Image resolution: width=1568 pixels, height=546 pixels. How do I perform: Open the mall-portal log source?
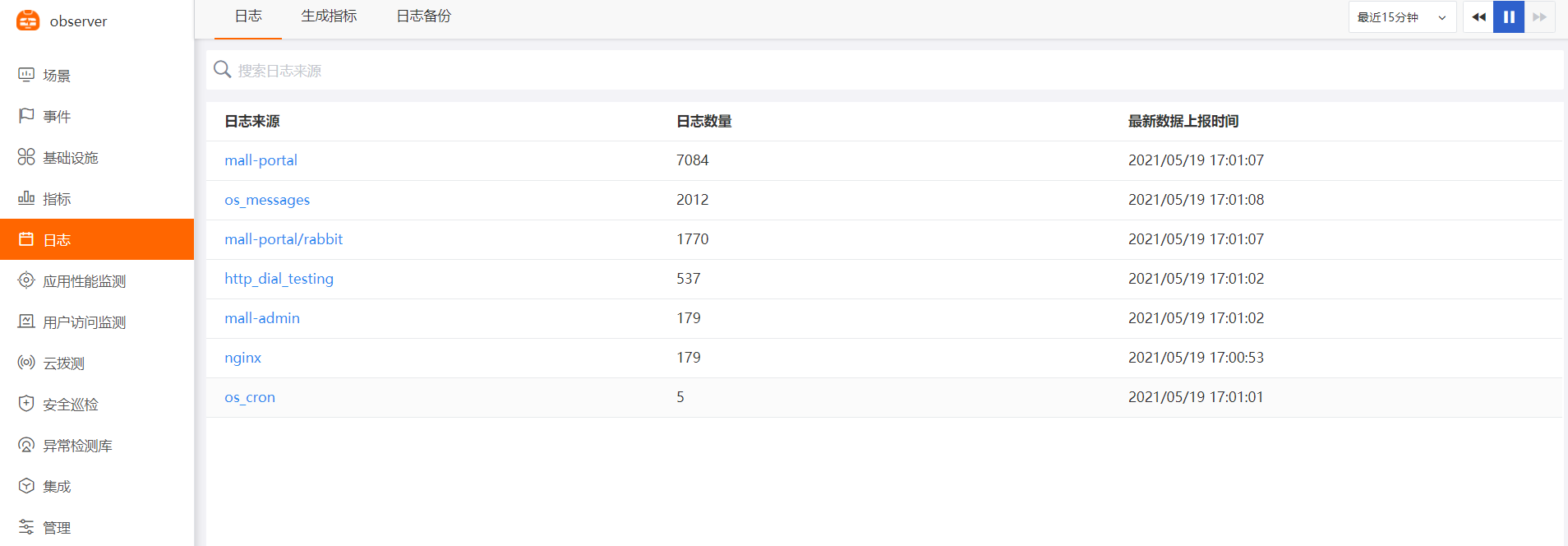tap(261, 160)
